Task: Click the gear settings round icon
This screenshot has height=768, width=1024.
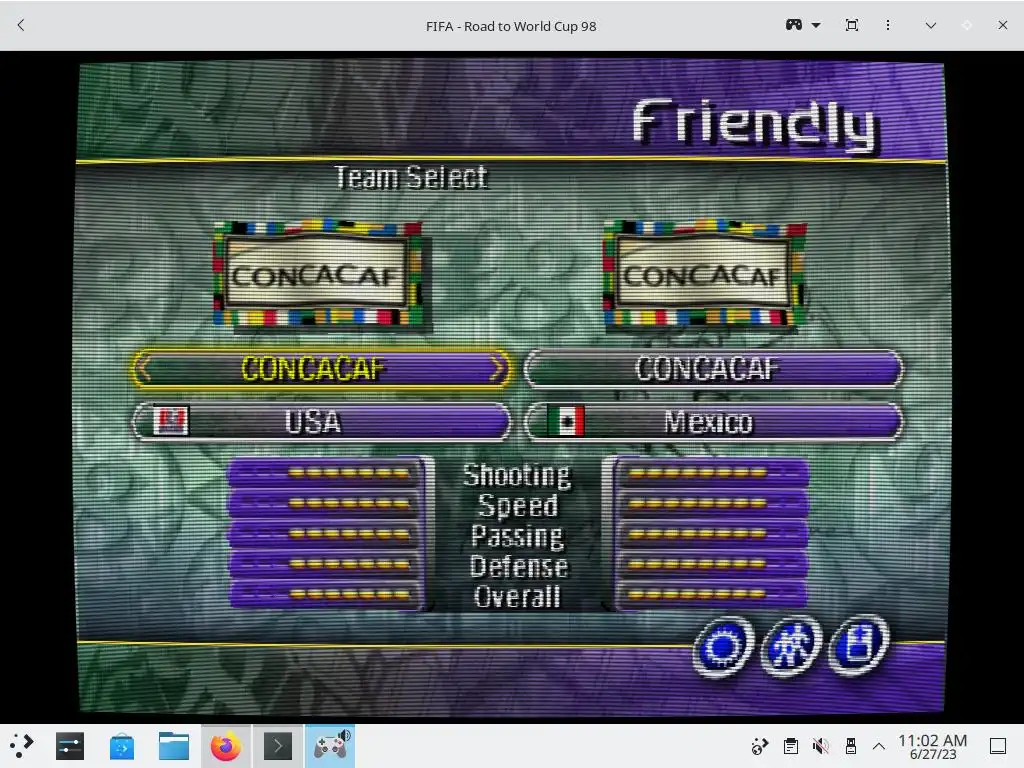Action: tap(723, 647)
